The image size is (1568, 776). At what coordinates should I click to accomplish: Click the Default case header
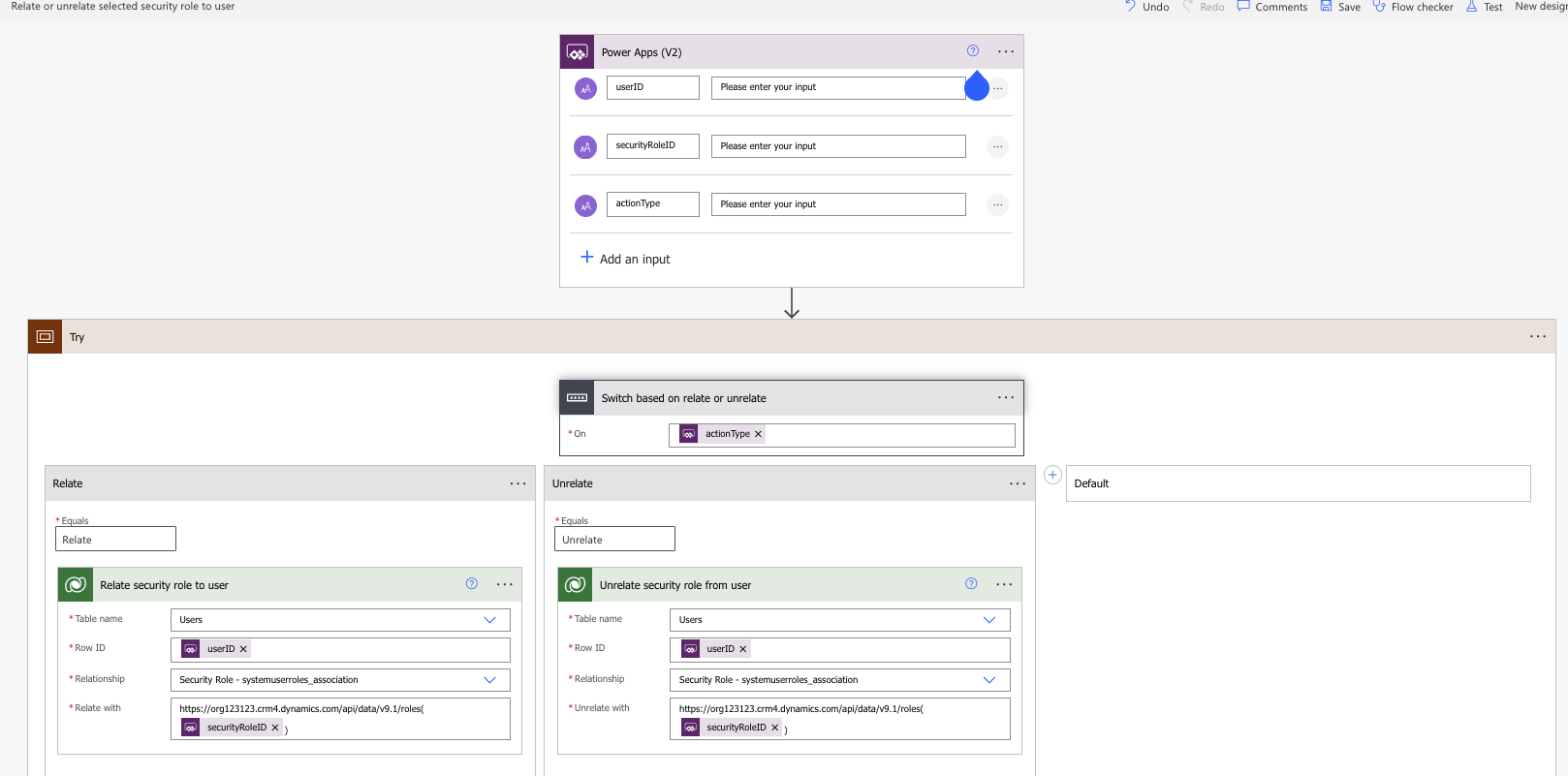pos(1298,483)
